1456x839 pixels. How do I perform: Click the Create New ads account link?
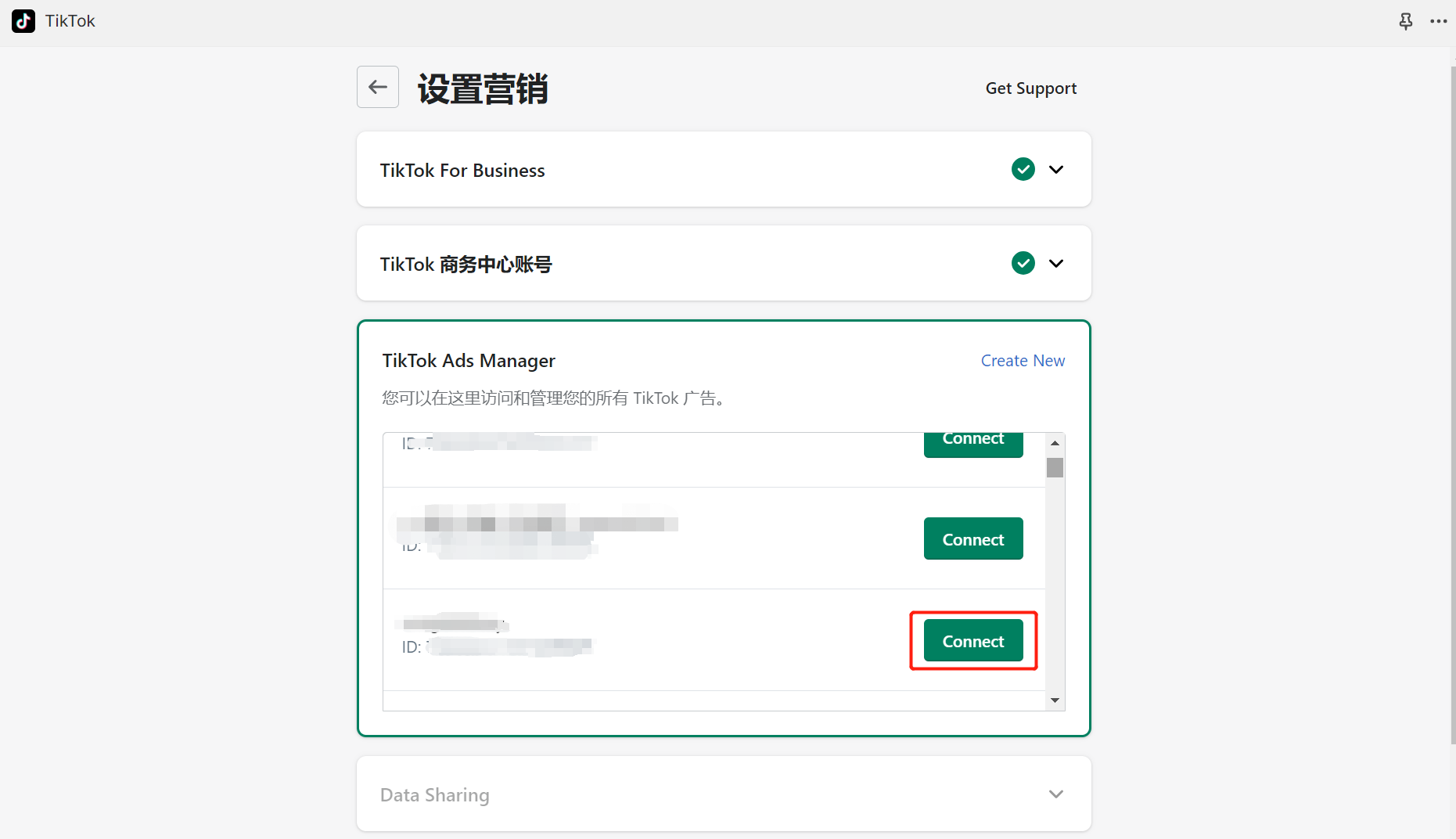pos(1023,361)
